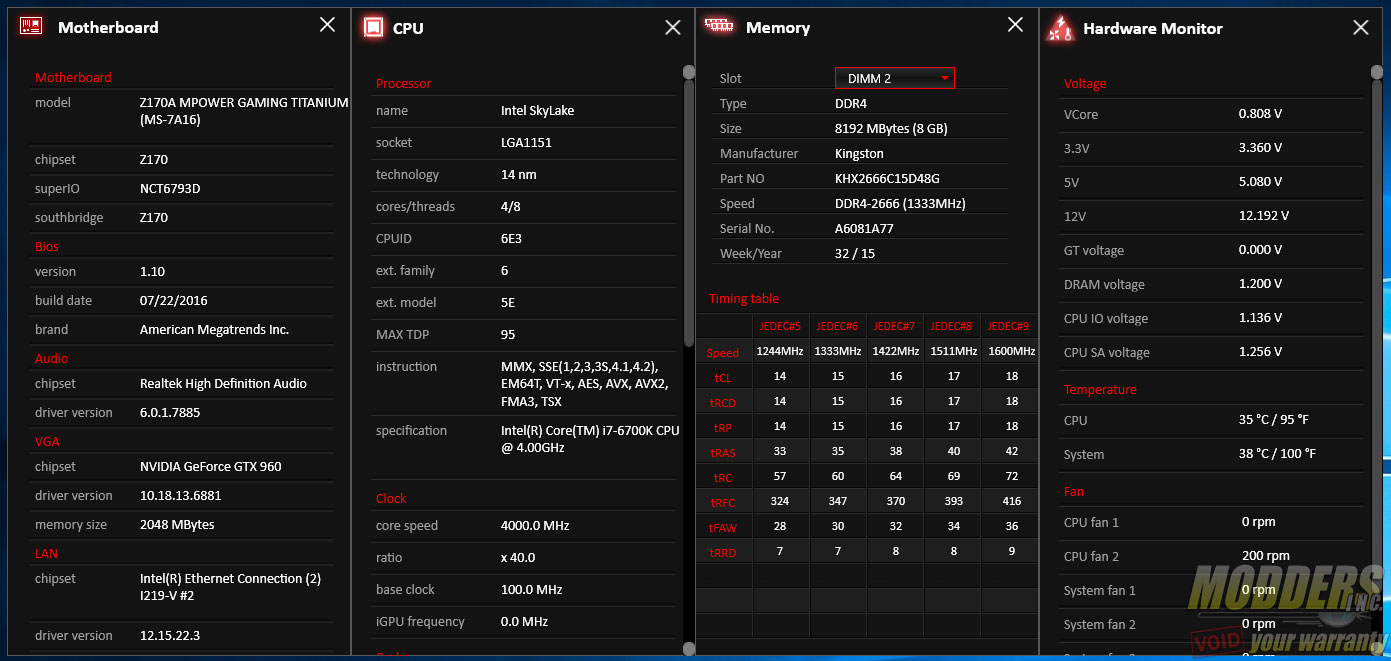Click the memory size 2048 MBytes
This screenshot has width=1391, height=661.
177,524
